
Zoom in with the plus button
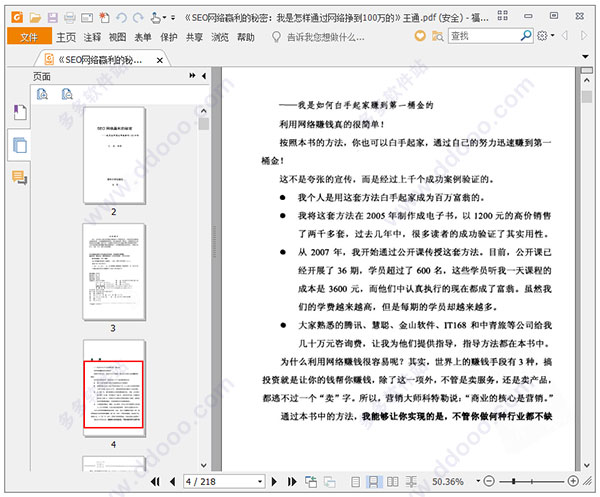pyautogui.click(x=573, y=481)
